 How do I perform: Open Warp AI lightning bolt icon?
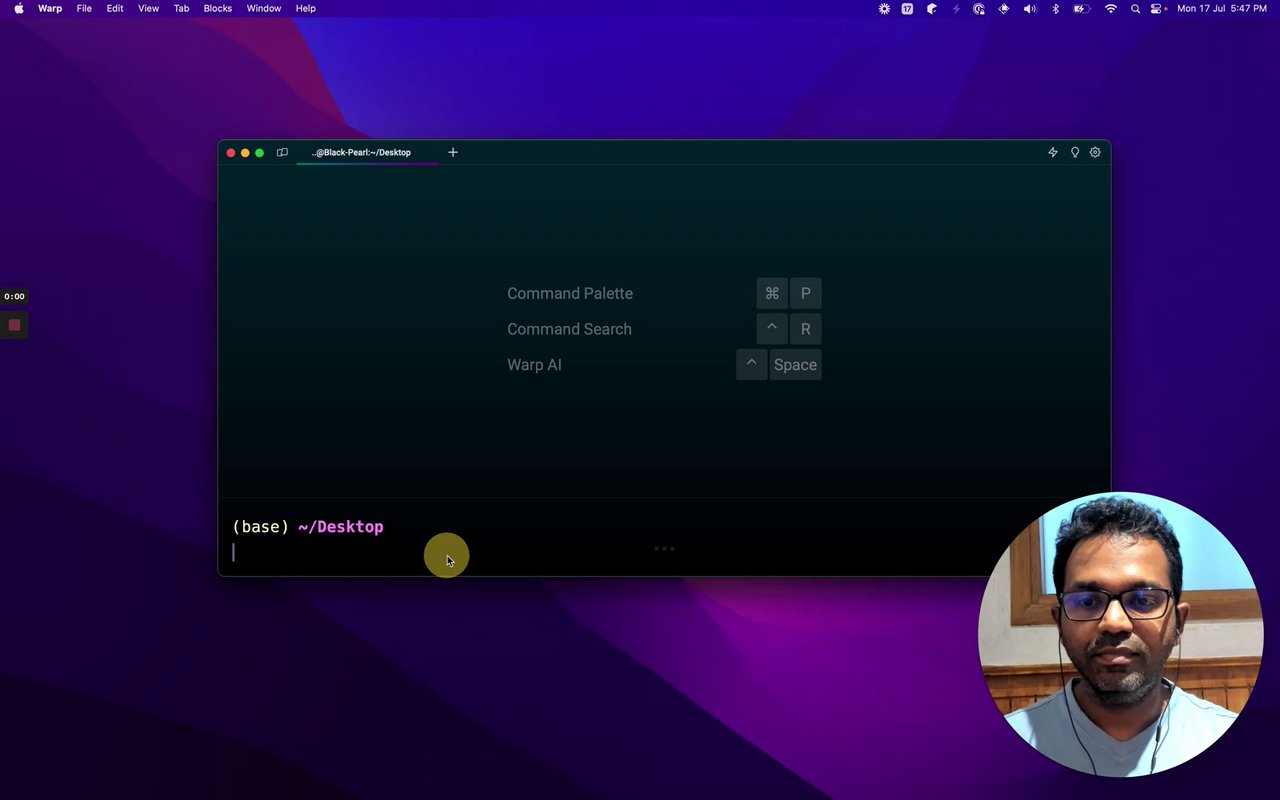tap(1053, 153)
